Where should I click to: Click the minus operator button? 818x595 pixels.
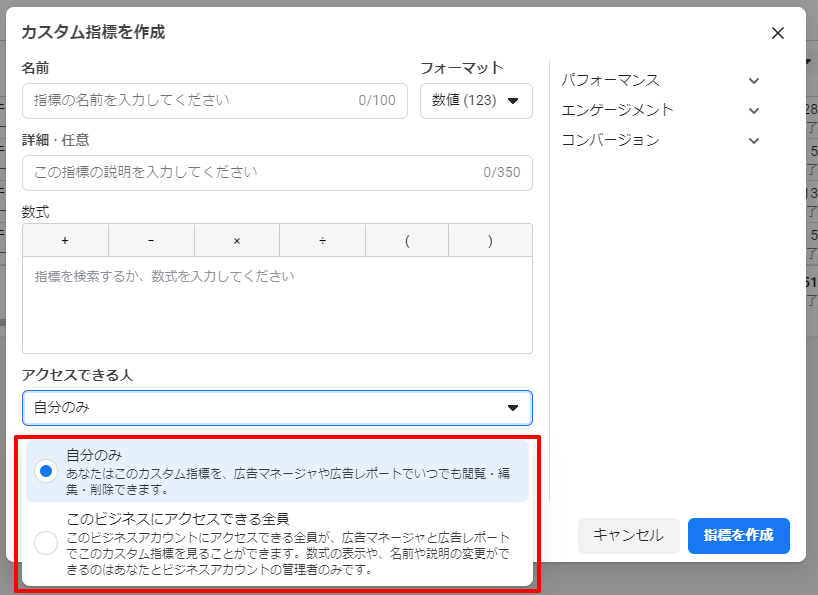(x=151, y=241)
